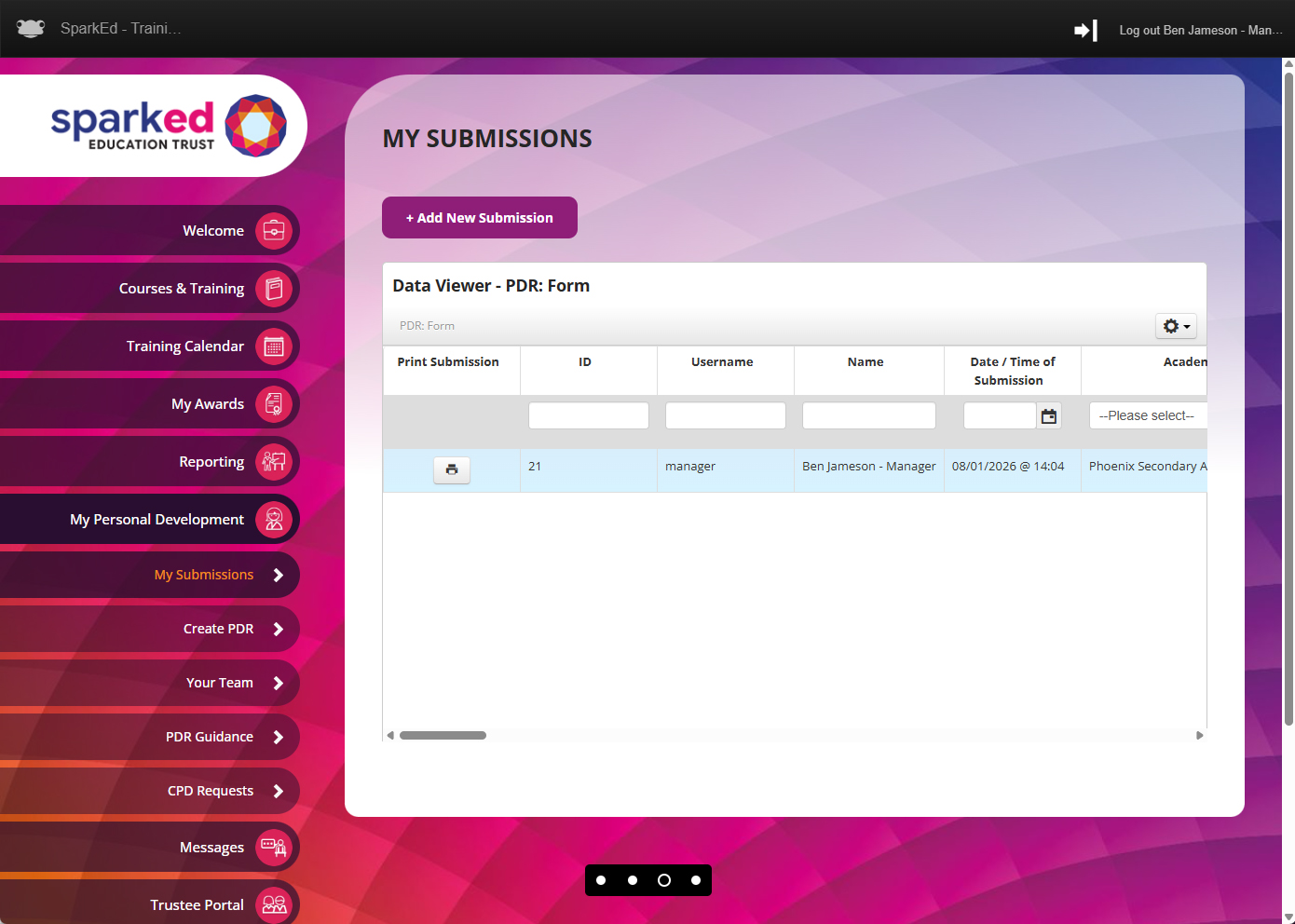Viewport: 1295px width, 924px height.
Task: Select the last carousel dot indicator
Action: (x=696, y=880)
